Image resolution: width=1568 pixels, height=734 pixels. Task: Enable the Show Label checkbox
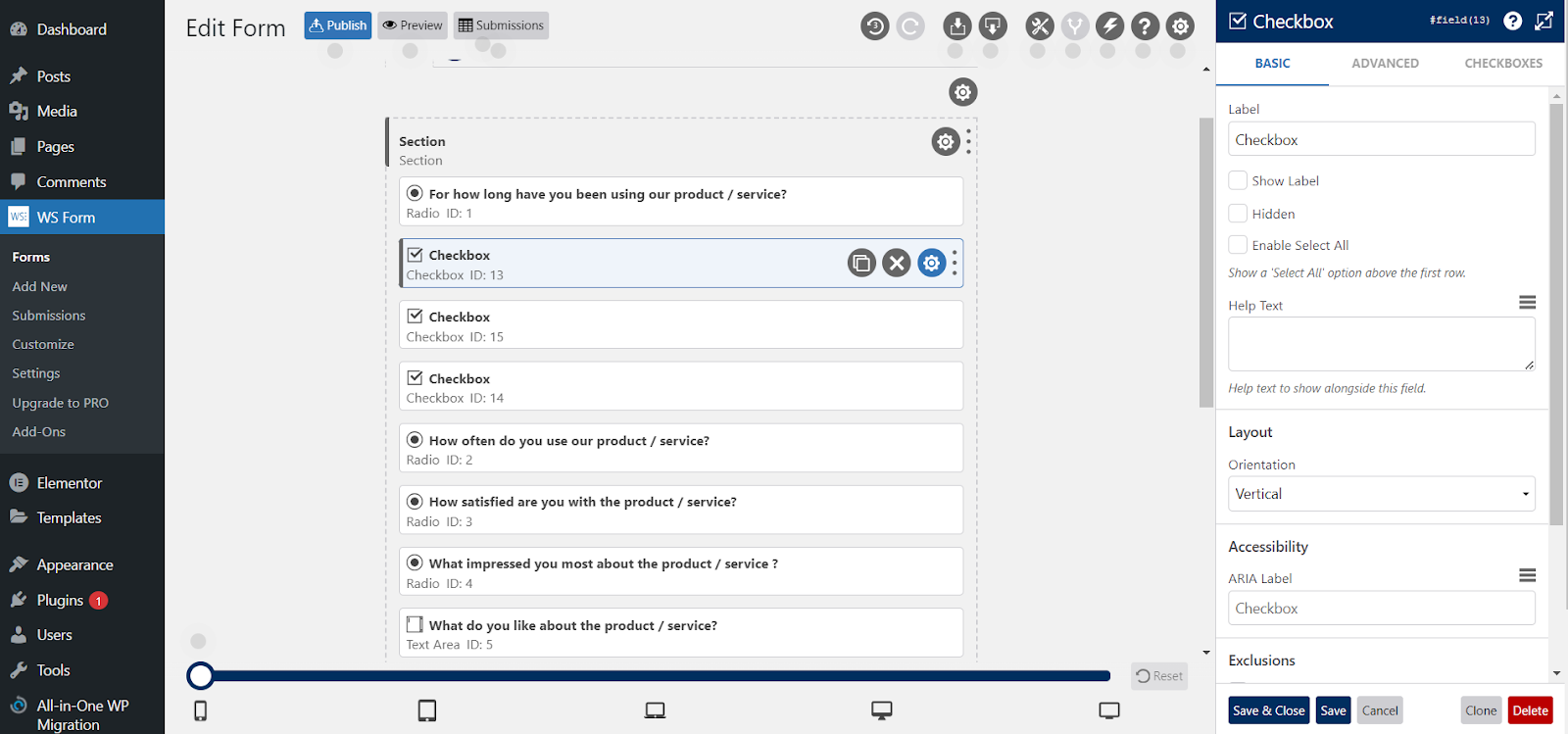click(1238, 180)
